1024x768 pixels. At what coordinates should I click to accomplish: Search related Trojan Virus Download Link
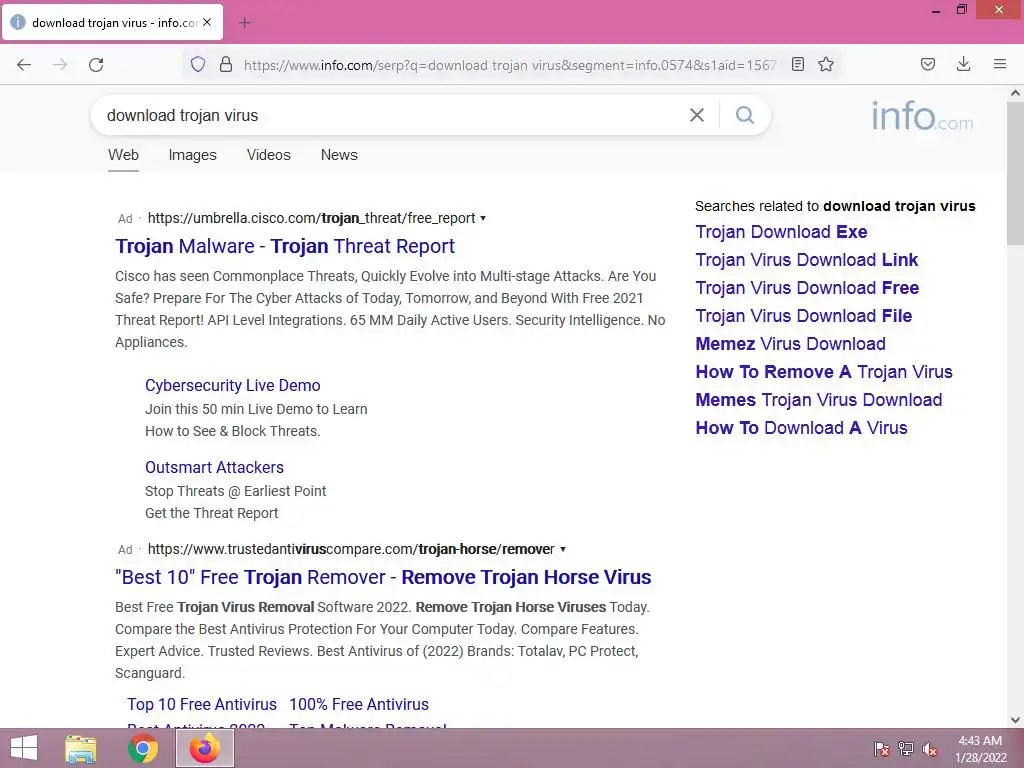point(807,260)
